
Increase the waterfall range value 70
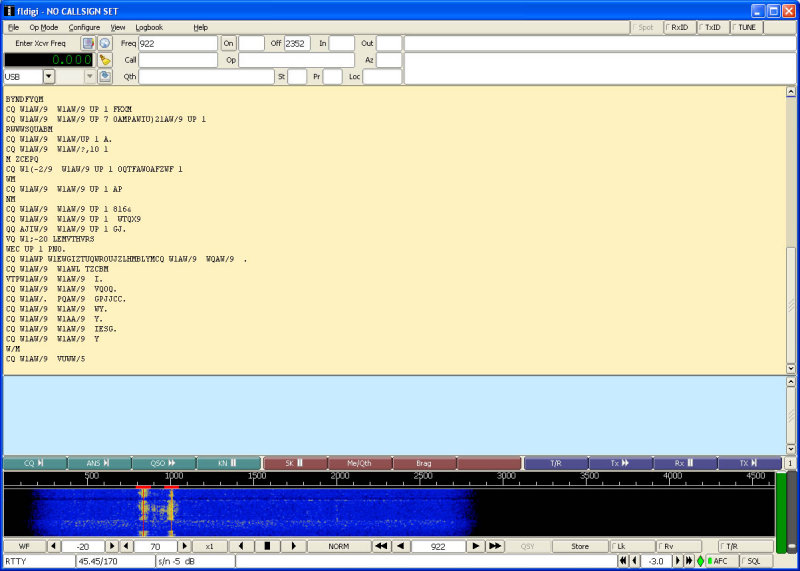(x=185, y=547)
